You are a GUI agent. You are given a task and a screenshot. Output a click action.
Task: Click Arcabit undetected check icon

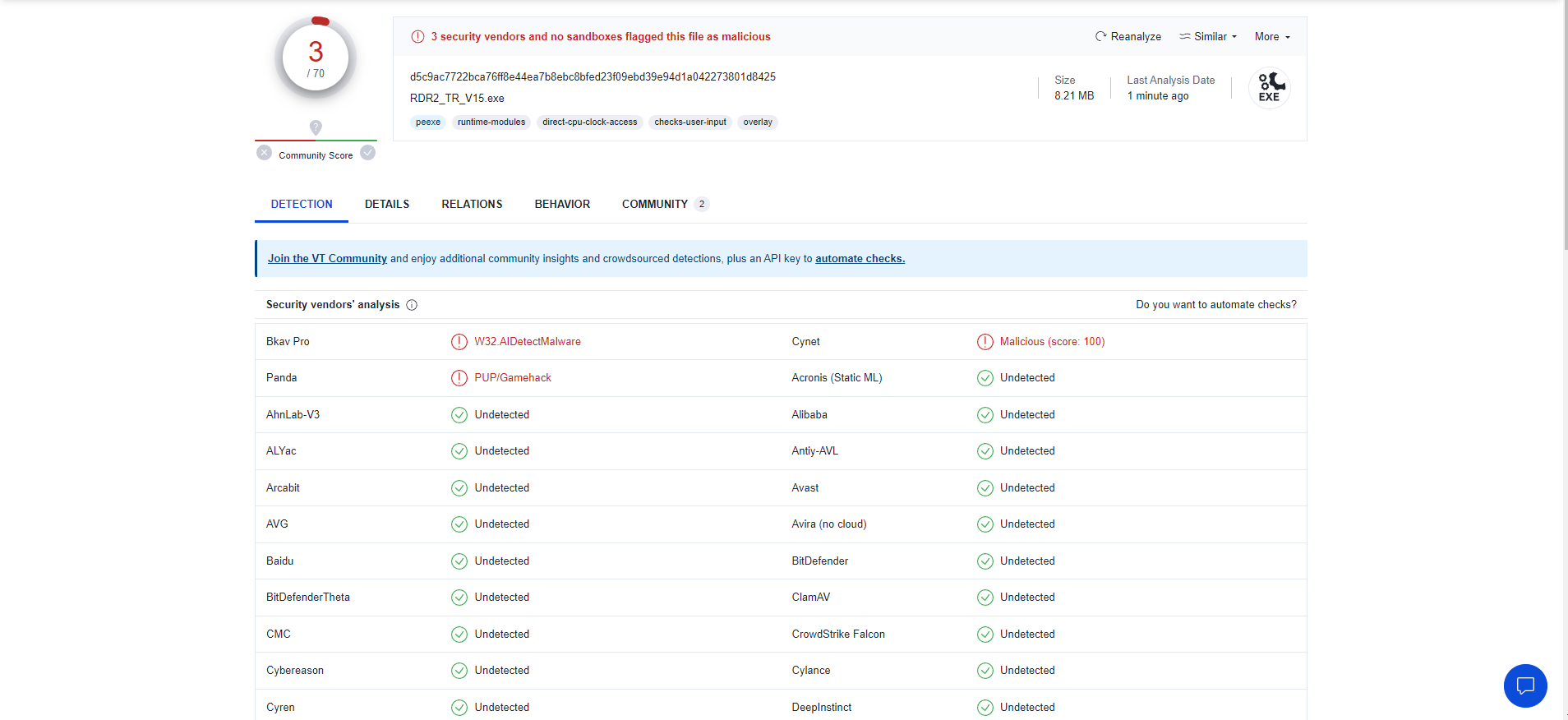pos(459,488)
